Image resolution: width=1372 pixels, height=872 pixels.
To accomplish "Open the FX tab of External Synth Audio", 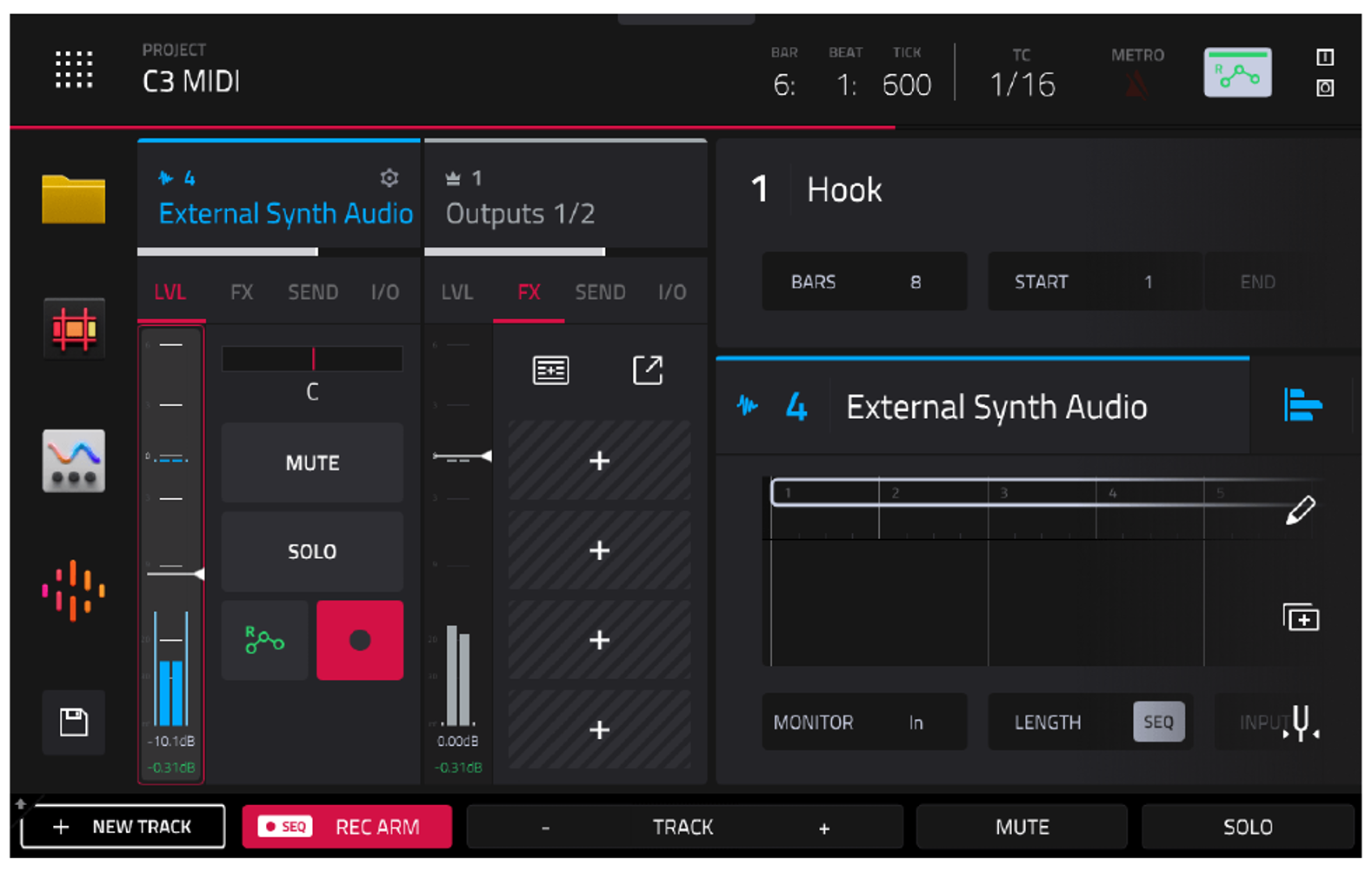I will pyautogui.click(x=242, y=293).
